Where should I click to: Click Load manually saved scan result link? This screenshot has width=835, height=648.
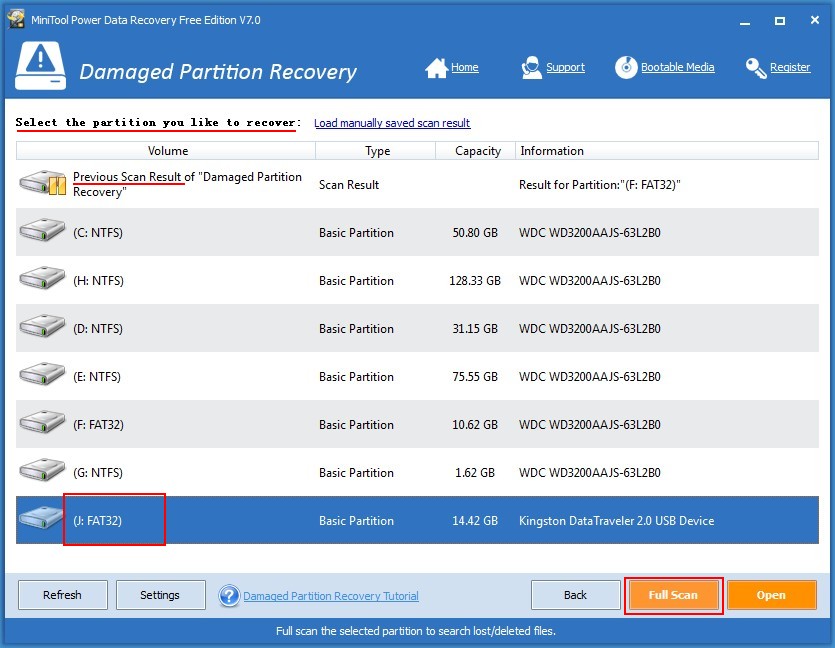(392, 123)
